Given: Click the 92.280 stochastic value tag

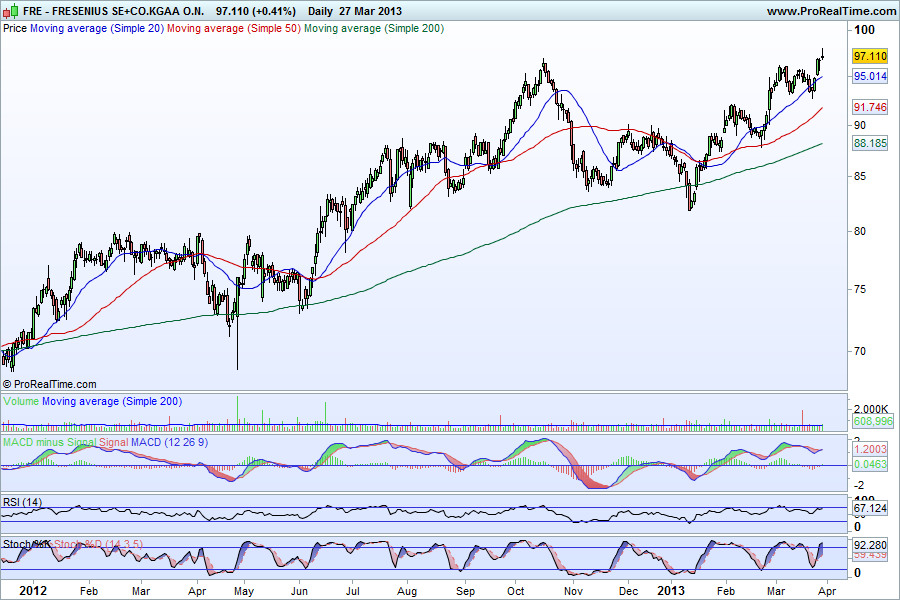Looking at the screenshot, I should point(870,544).
